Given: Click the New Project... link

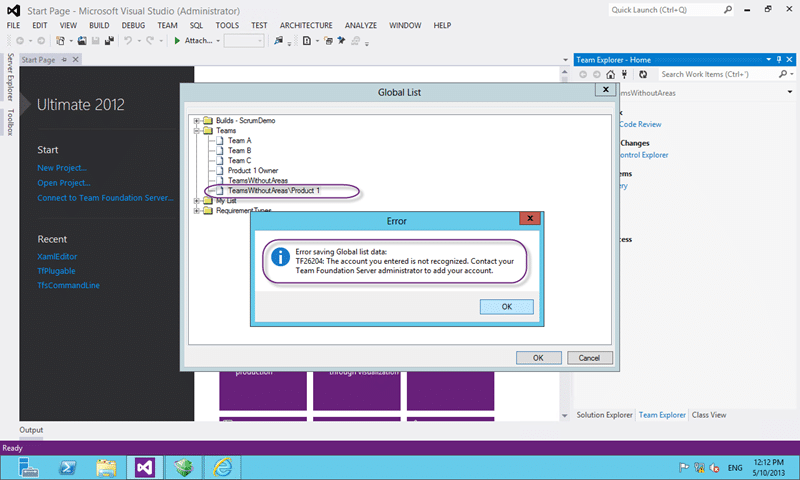Looking at the screenshot, I should pos(62,168).
